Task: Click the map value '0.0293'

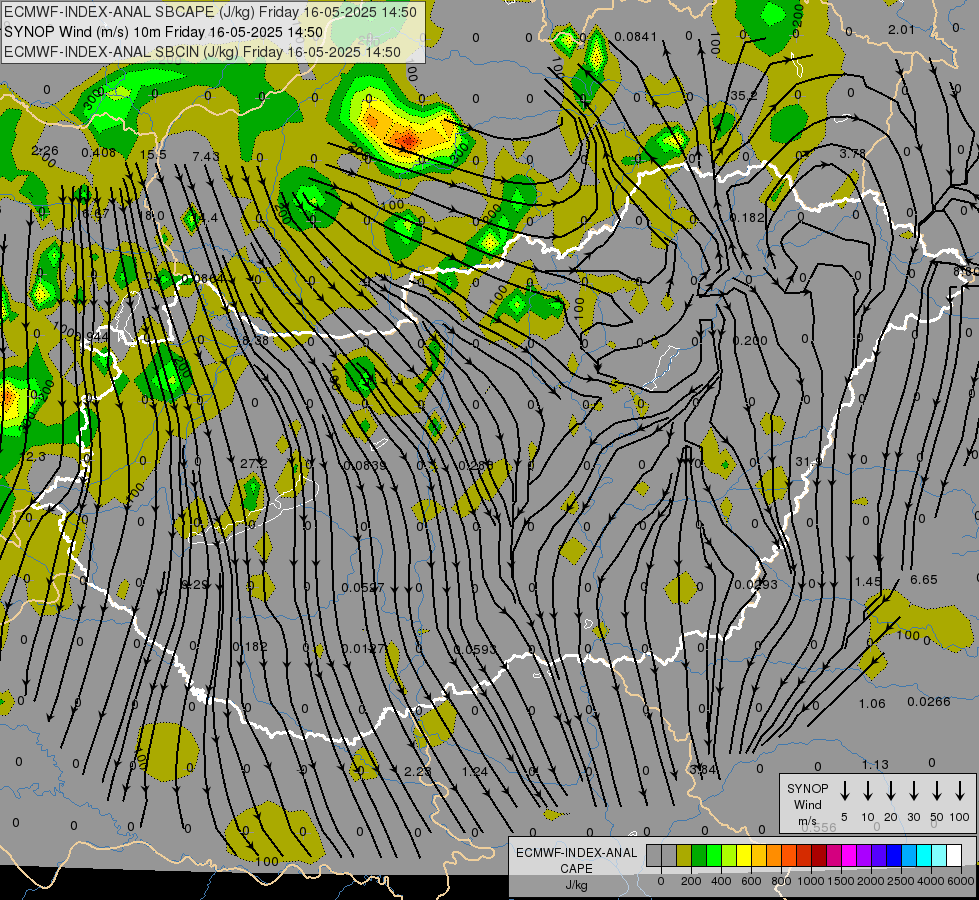Action: tap(755, 585)
